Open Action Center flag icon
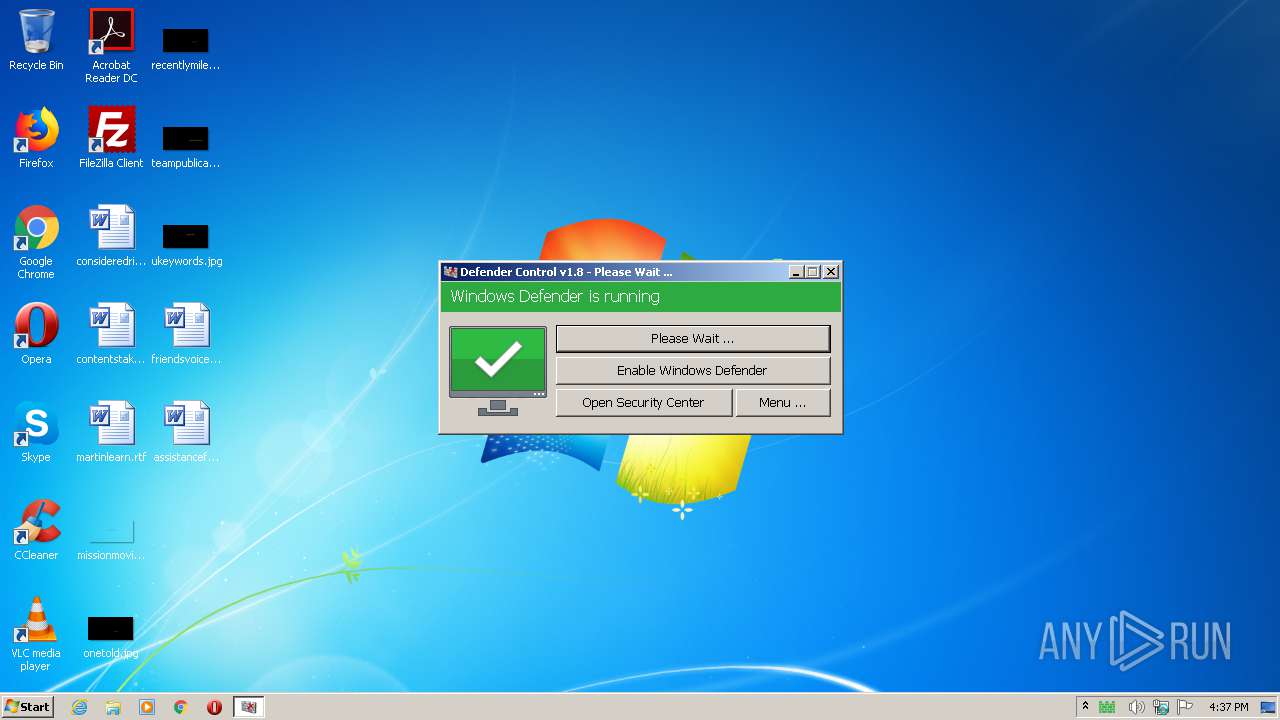 click(1186, 707)
